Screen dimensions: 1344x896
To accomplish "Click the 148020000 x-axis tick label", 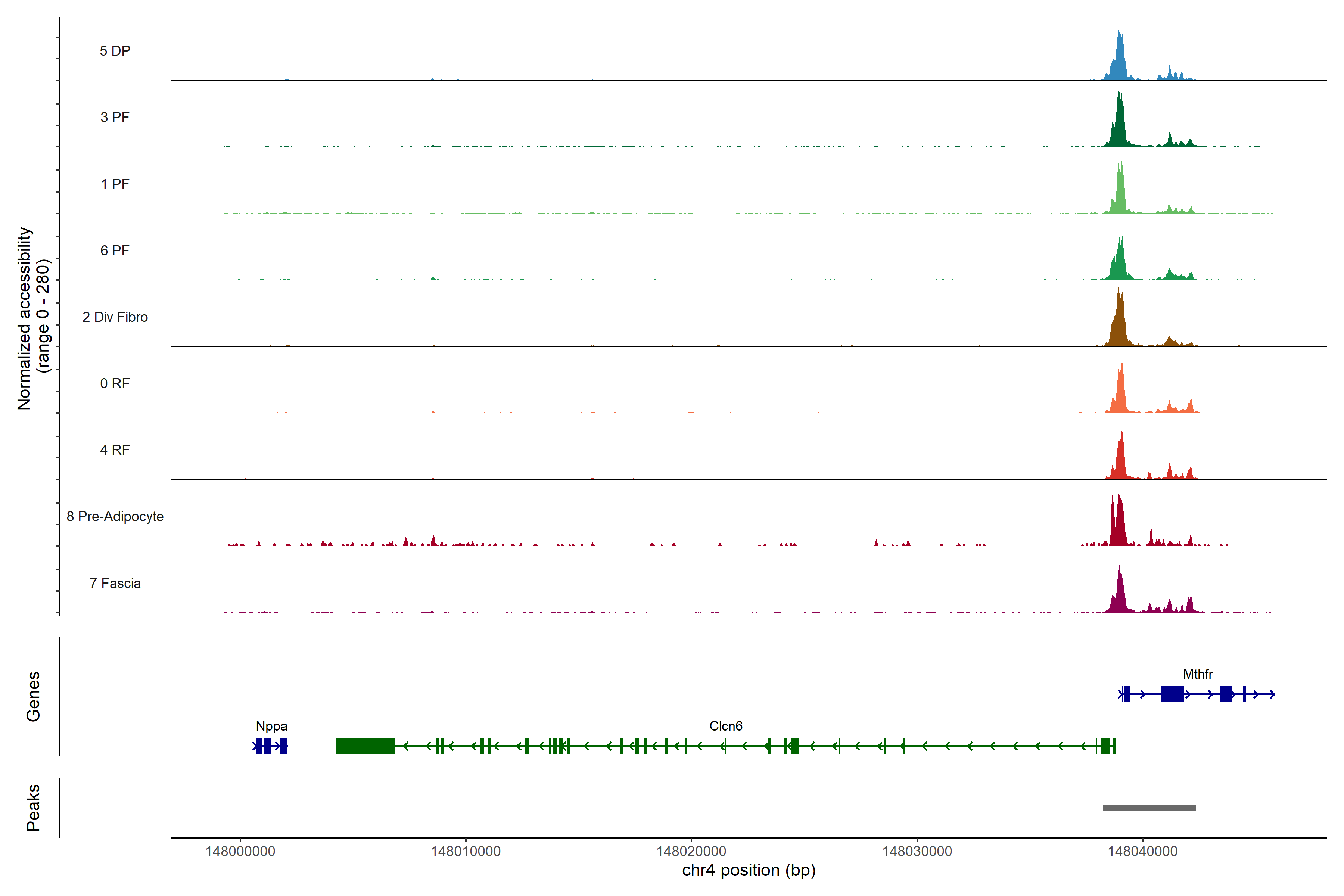I will click(691, 851).
